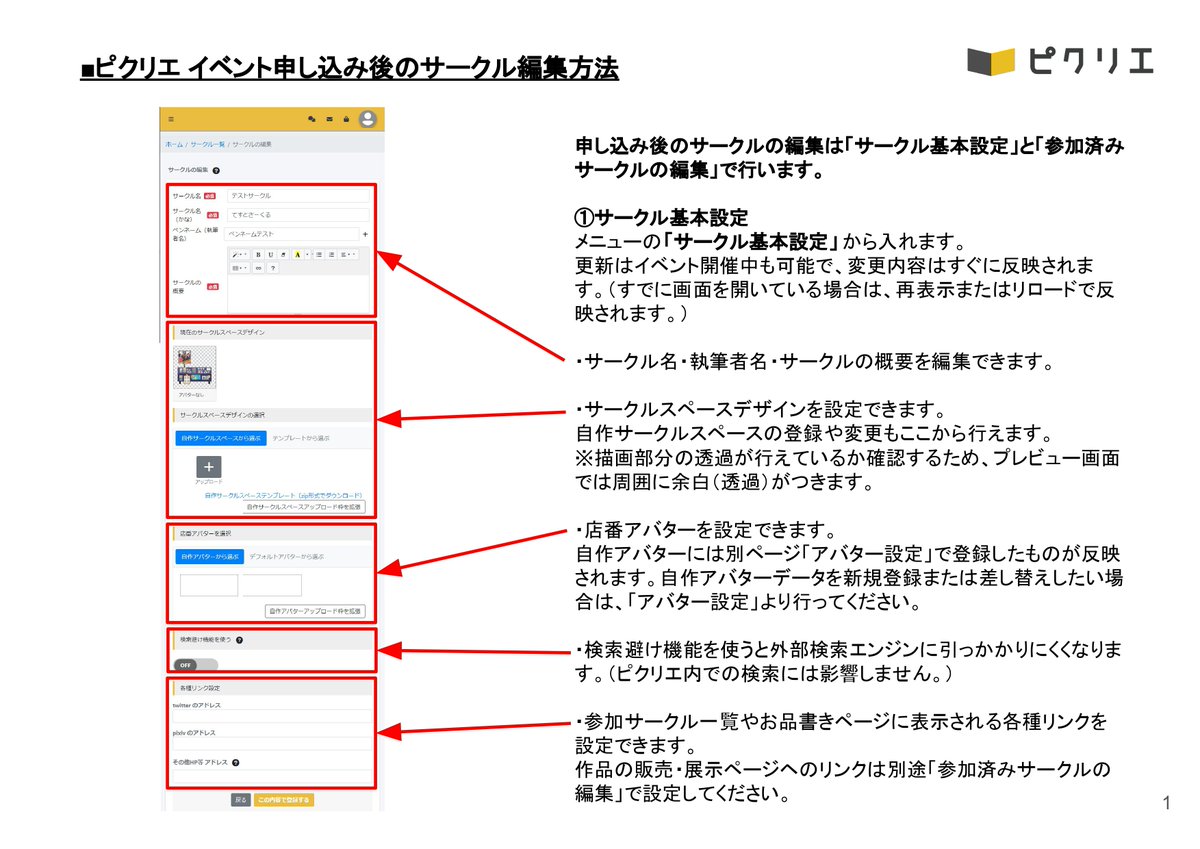Toggle strikethrough formatting in the editor toolbar

(x=283, y=255)
